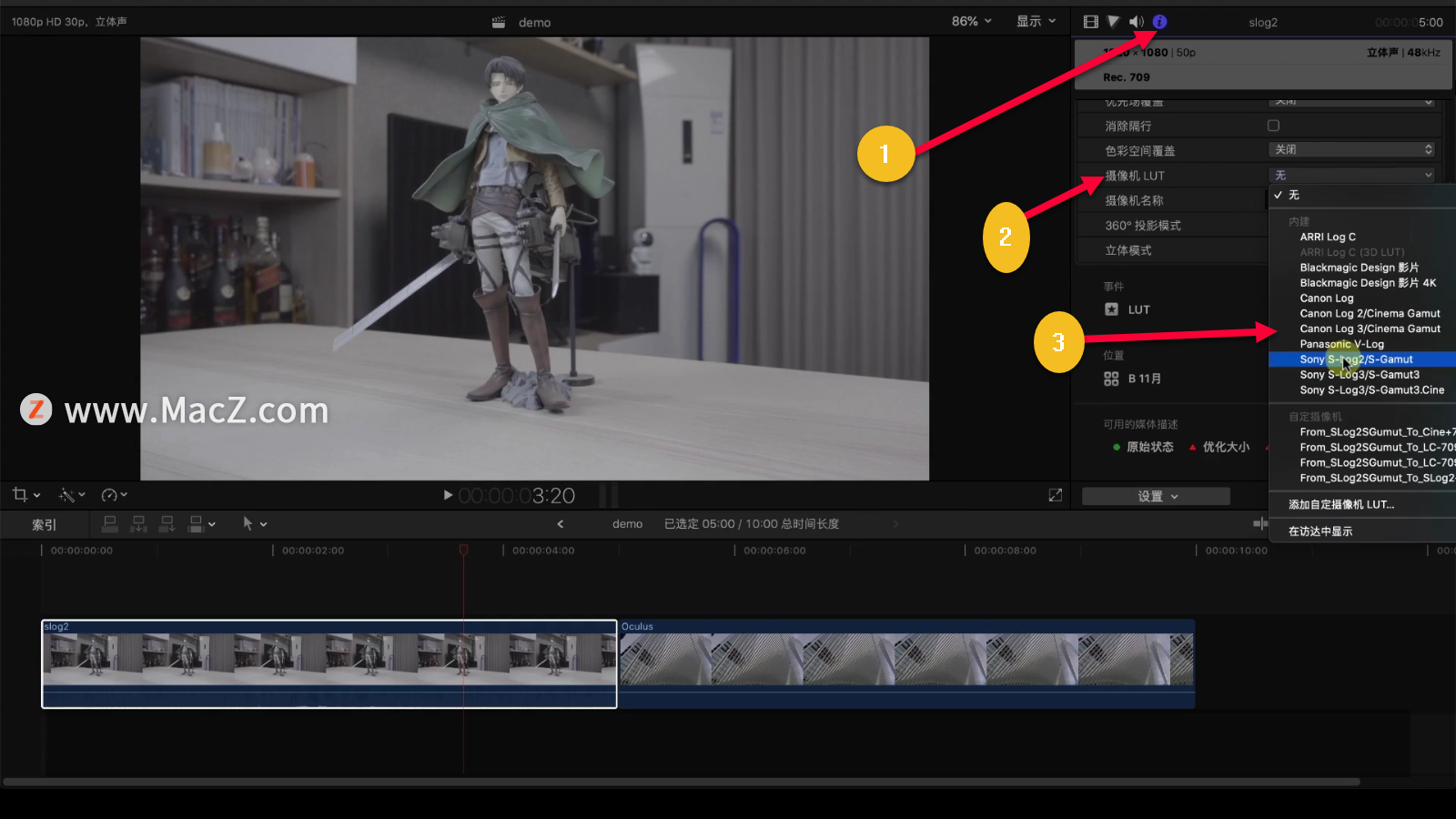
Task: Open the 色彩空间覆盖 dropdown
Action: [1352, 149]
